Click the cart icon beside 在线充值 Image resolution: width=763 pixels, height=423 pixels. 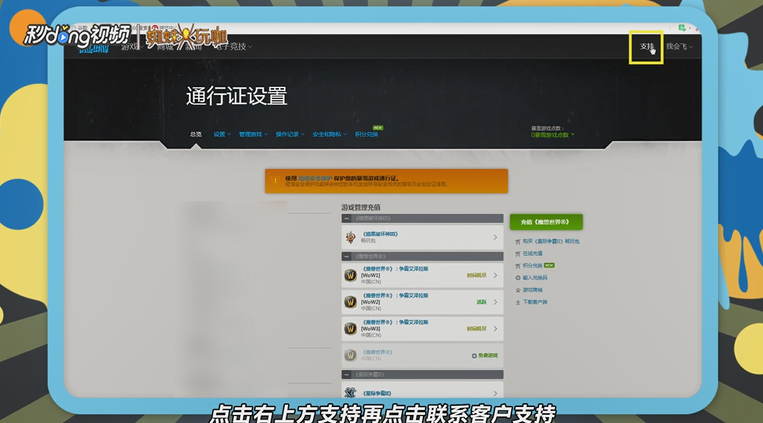coord(518,254)
